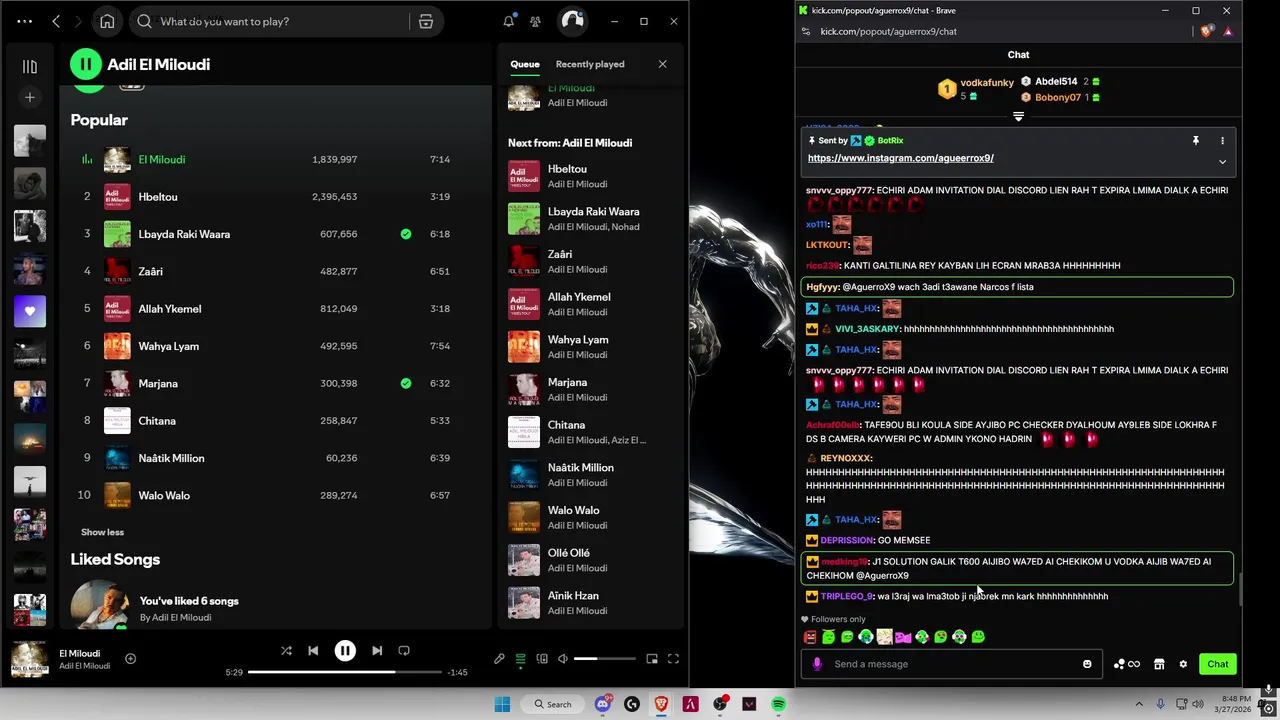The image size is (1280, 720).
Task: Close the Spotify Queue panel
Action: tap(662, 64)
